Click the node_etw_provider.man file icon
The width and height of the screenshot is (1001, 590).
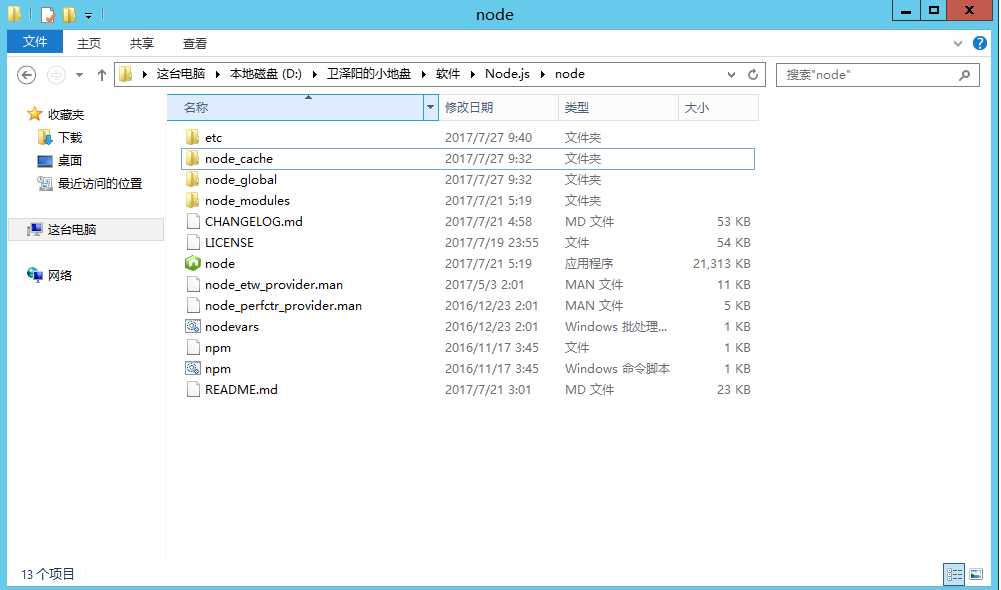(x=192, y=285)
